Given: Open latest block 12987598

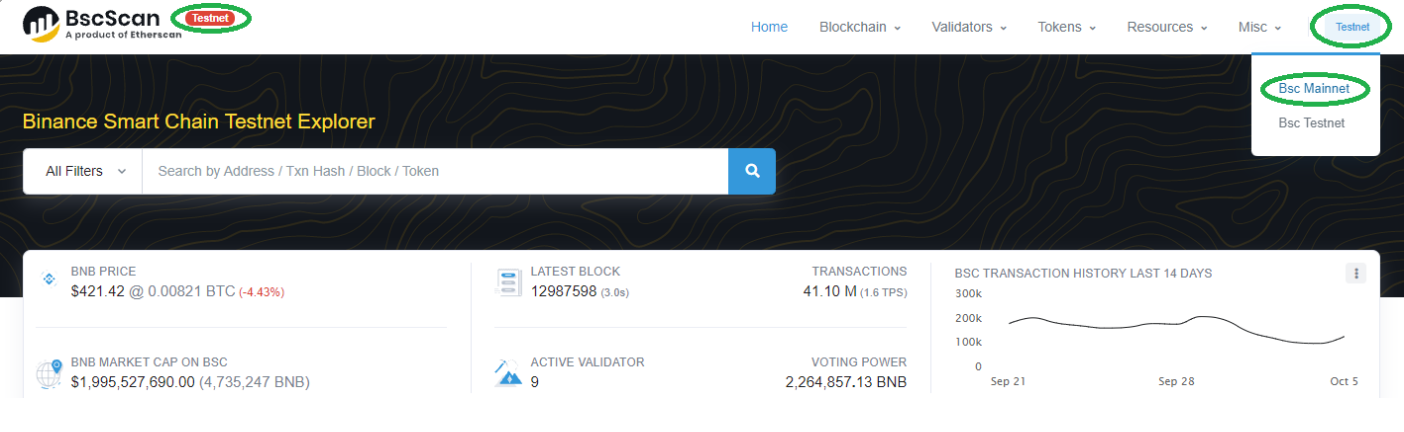Looking at the screenshot, I should point(563,291).
